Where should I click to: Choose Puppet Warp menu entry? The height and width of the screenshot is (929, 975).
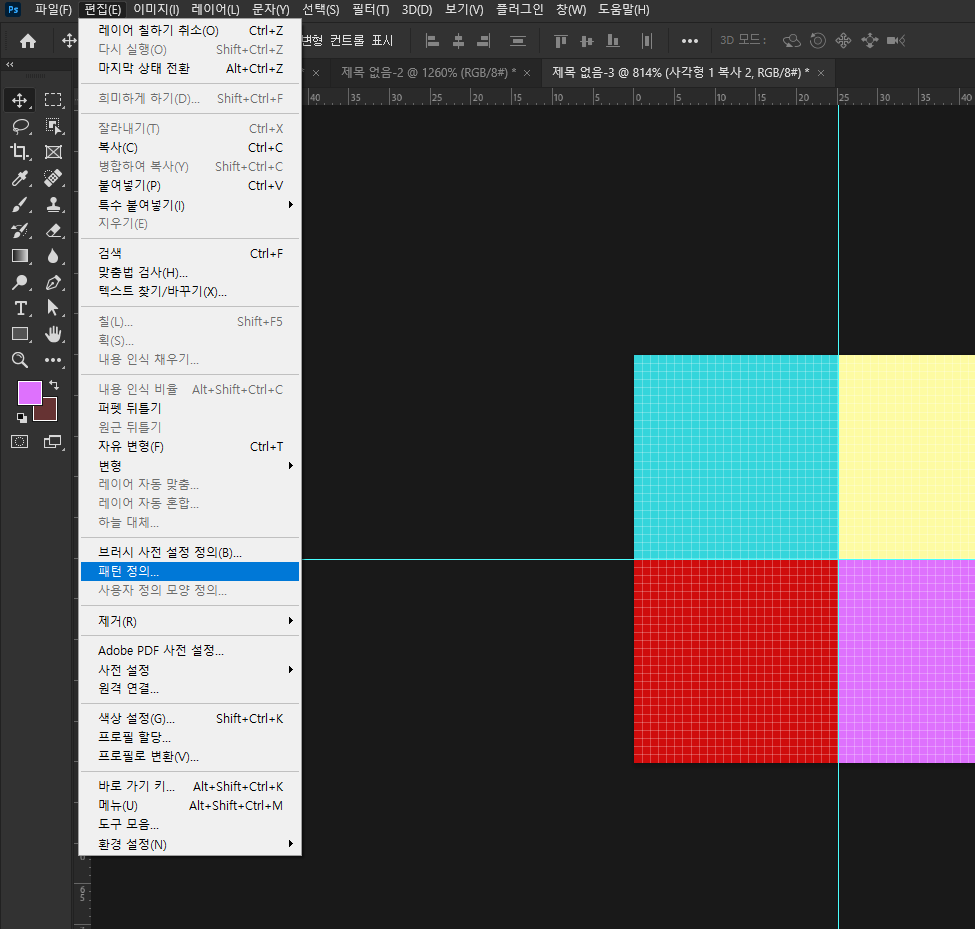tap(190, 409)
